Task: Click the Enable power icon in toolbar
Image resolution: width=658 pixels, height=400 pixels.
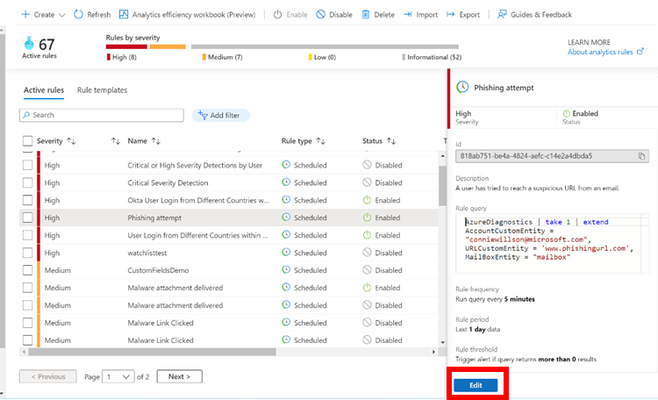Action: 277,15
